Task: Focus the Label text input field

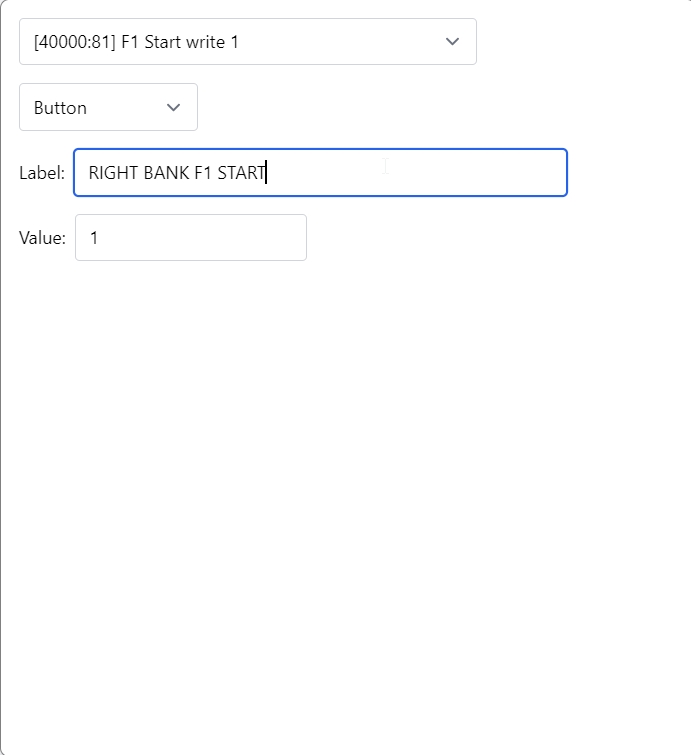Action: [x=320, y=173]
